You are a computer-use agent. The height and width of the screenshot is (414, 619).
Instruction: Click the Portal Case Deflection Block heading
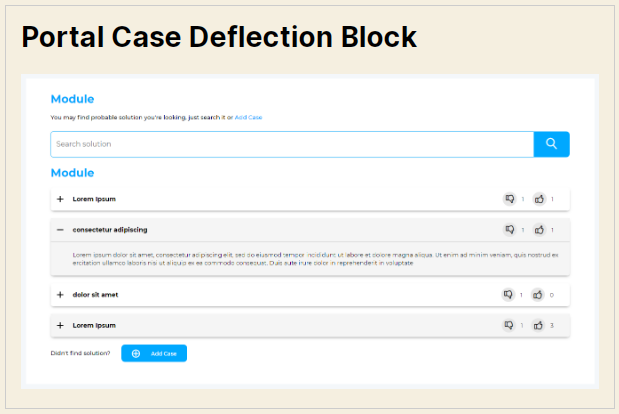219,37
